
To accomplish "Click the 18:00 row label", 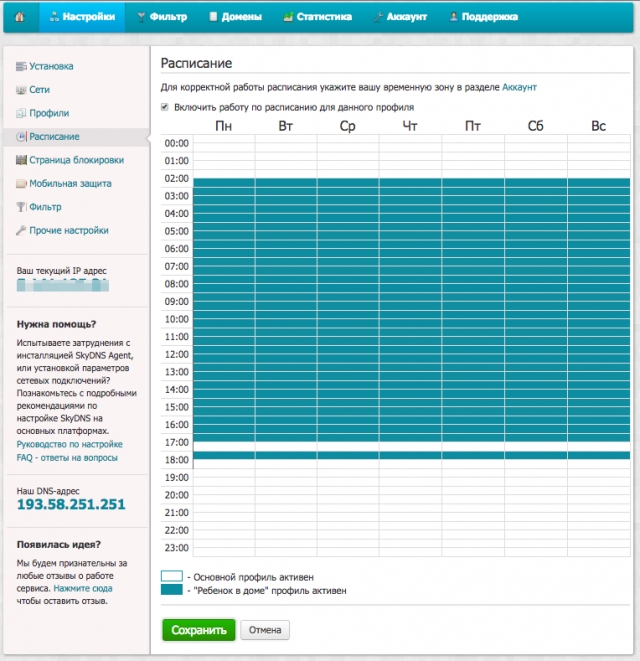I will tap(177, 460).
